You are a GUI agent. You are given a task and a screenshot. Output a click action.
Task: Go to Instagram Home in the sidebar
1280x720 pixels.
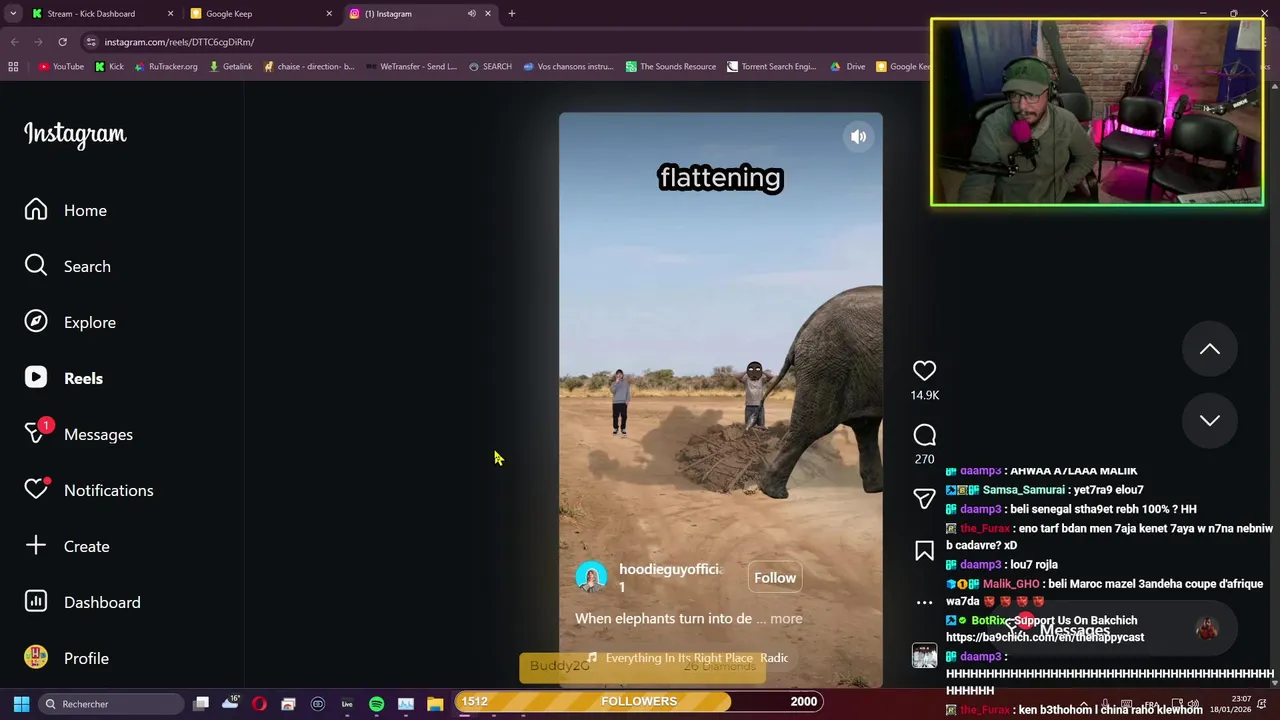(66, 210)
